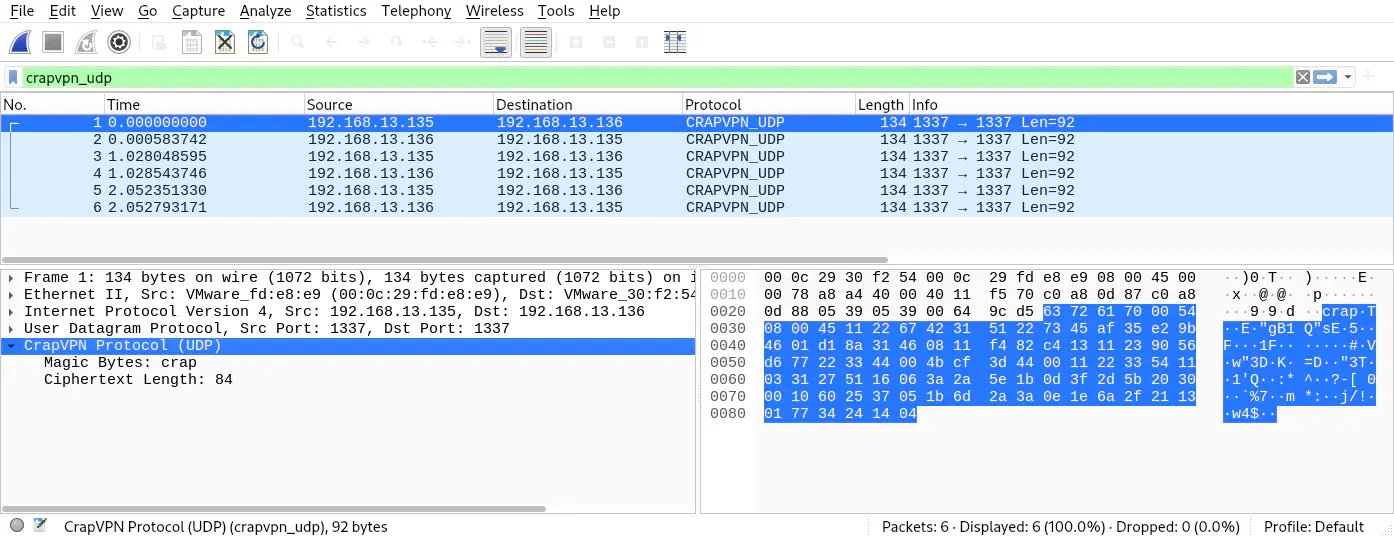Click the resize columns toolbar icon
The image size is (1394, 537).
(675, 42)
